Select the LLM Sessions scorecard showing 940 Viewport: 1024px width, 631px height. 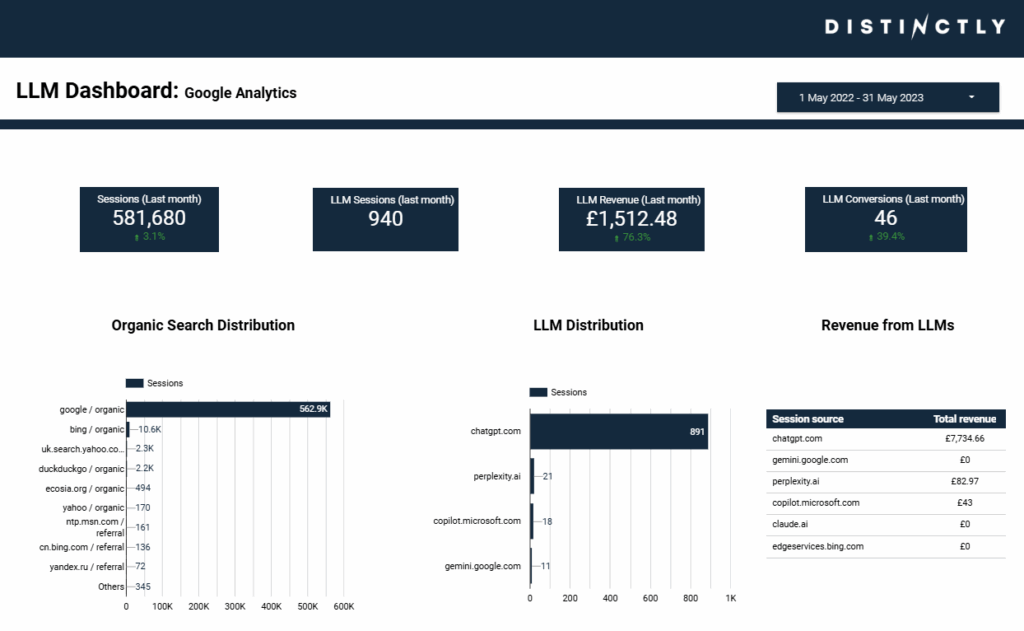pos(385,217)
